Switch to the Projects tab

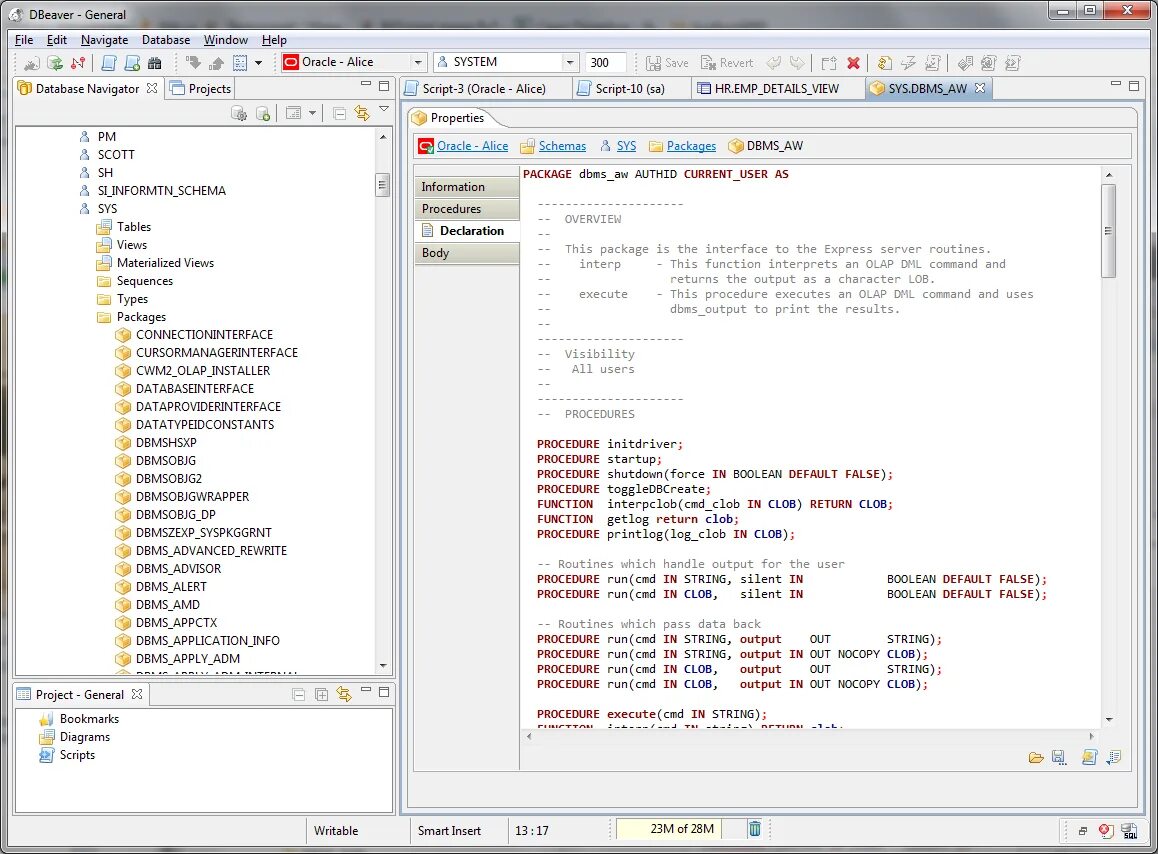click(201, 89)
